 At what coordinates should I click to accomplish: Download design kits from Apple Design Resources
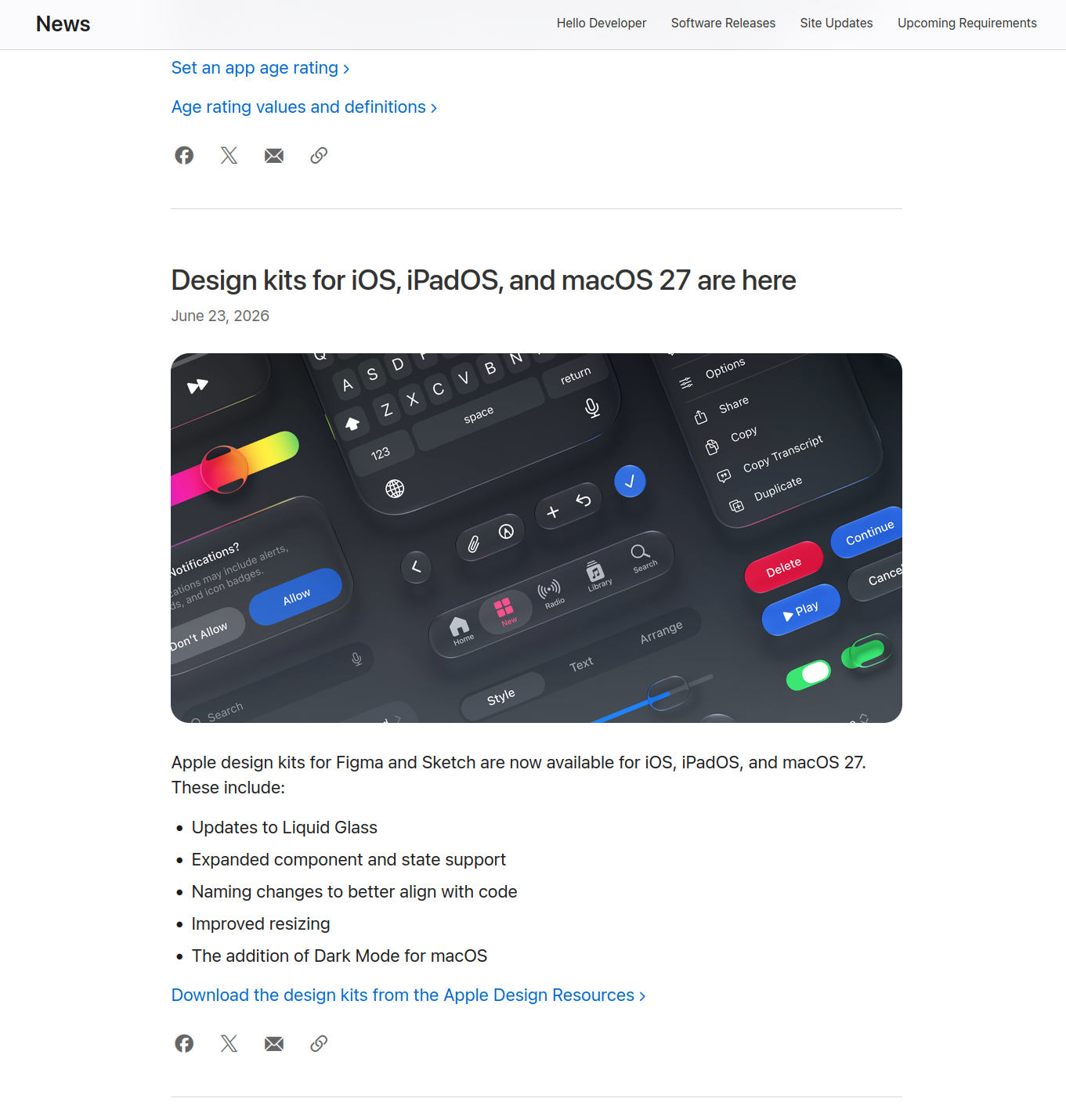coord(408,995)
